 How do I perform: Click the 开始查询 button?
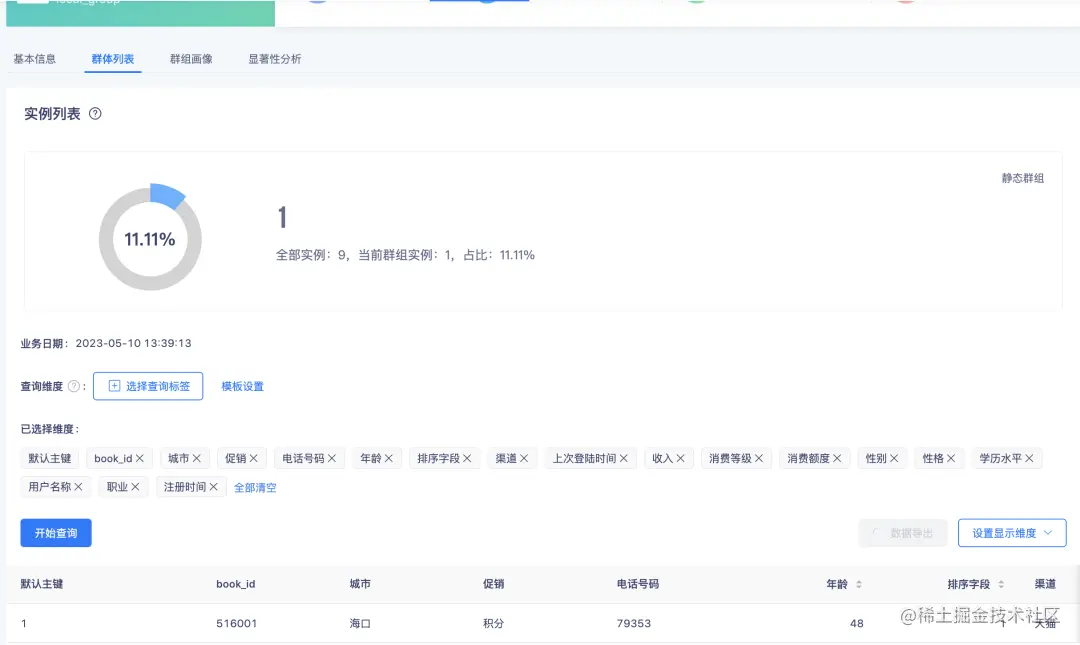coord(55,533)
